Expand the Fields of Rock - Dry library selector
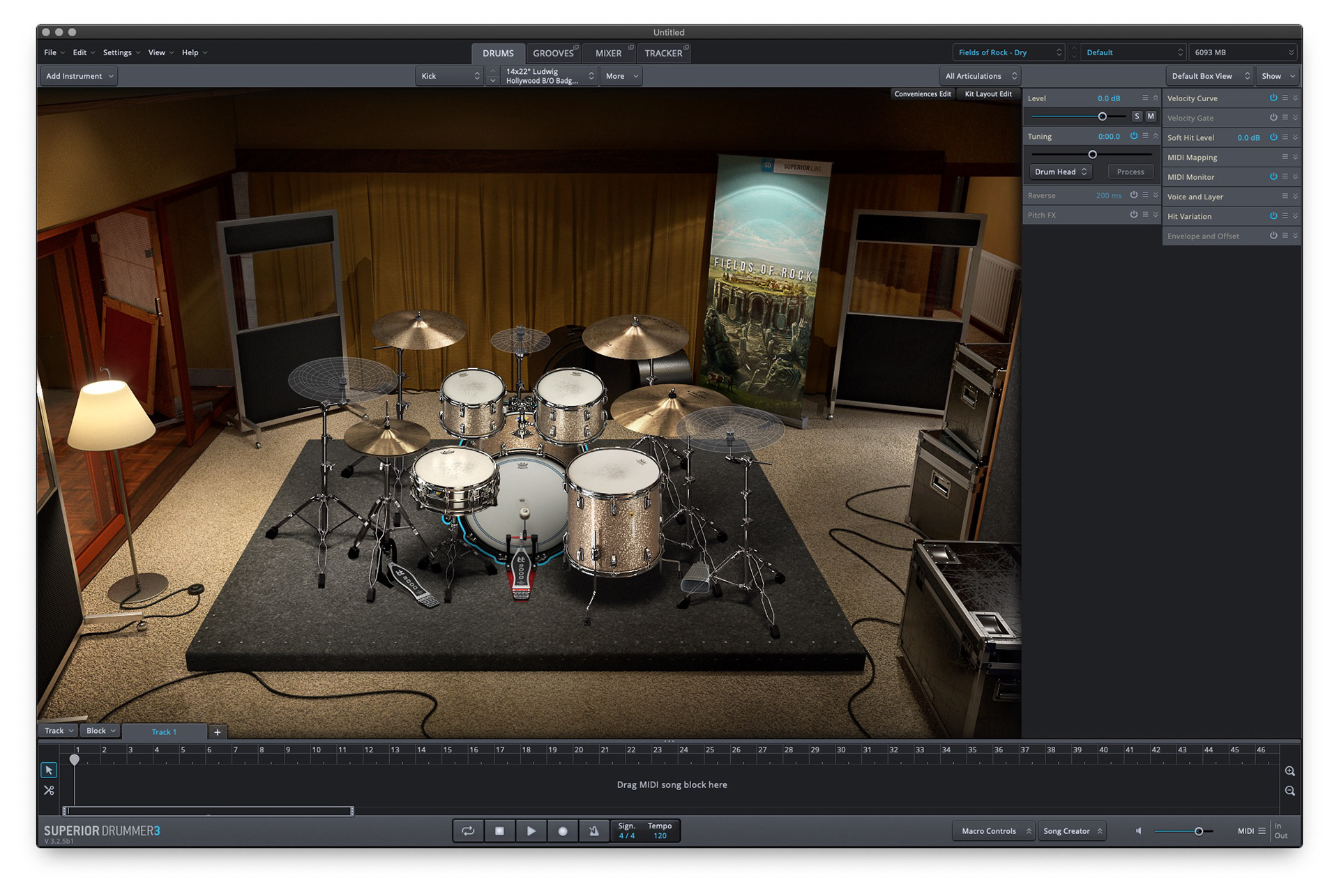 tap(1008, 52)
